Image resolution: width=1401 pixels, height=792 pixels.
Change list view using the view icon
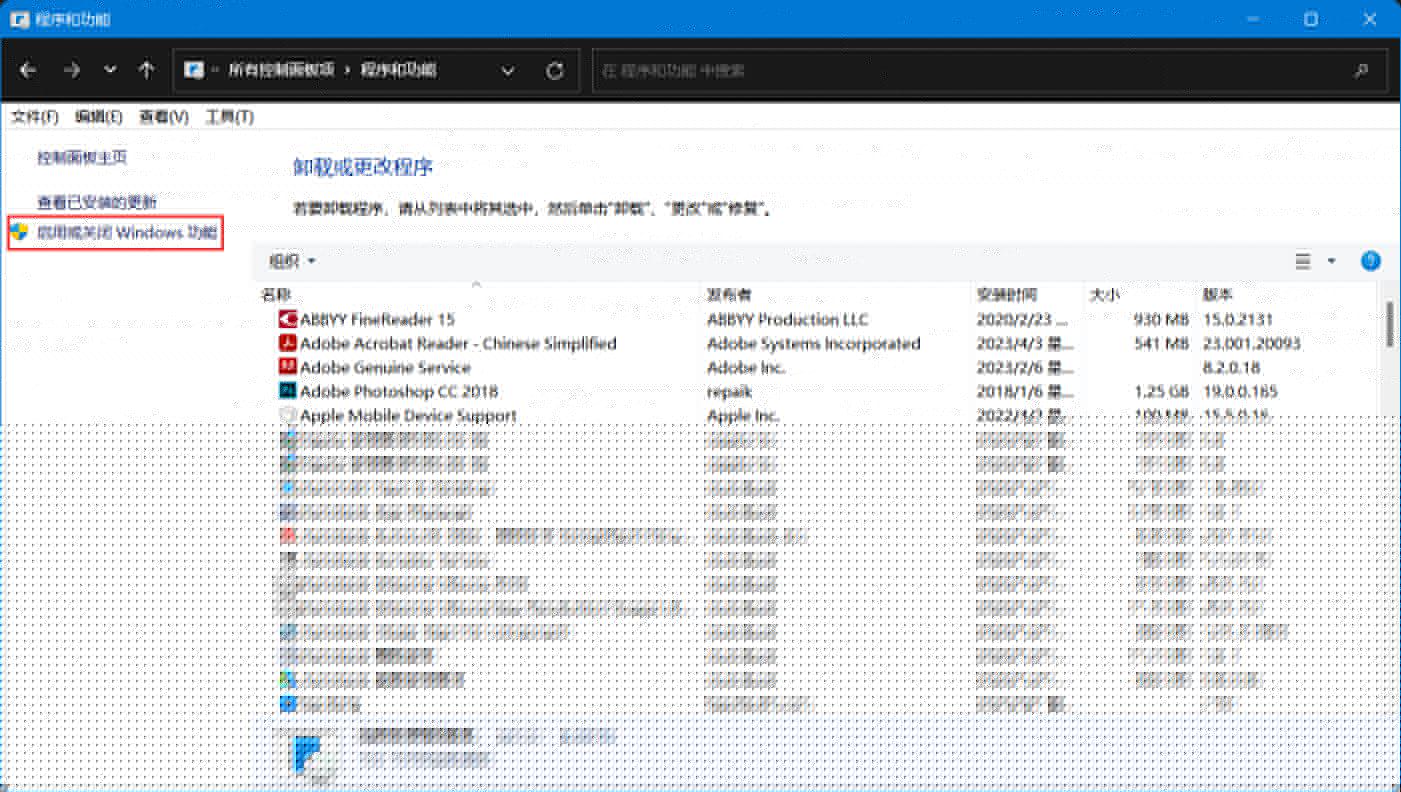point(1304,261)
